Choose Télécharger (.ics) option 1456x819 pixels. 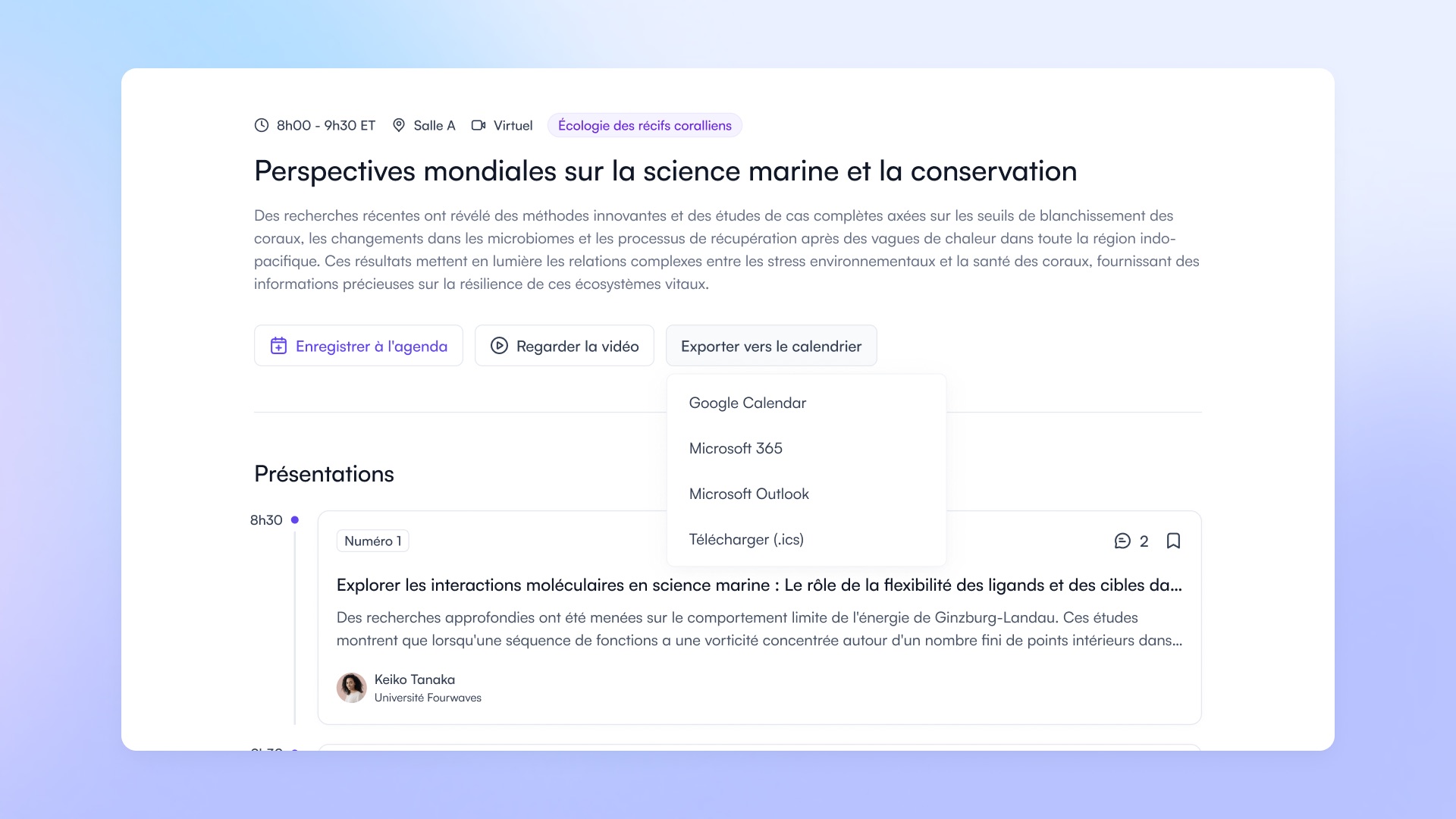(x=745, y=539)
